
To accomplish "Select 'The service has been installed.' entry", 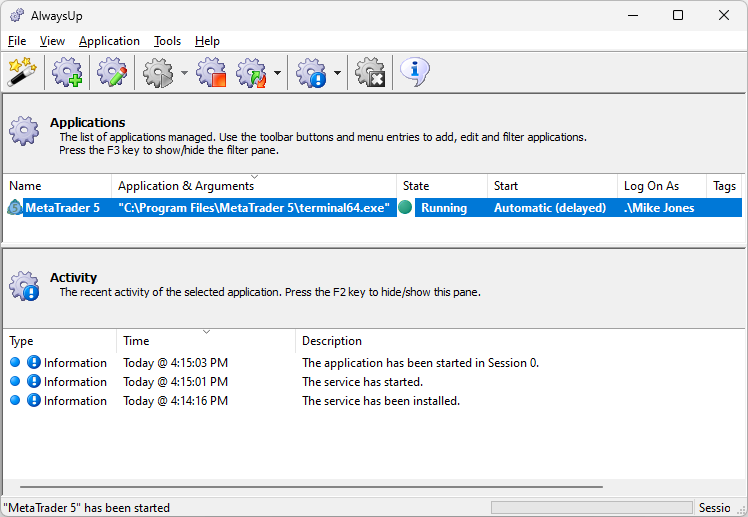I will pos(381,401).
